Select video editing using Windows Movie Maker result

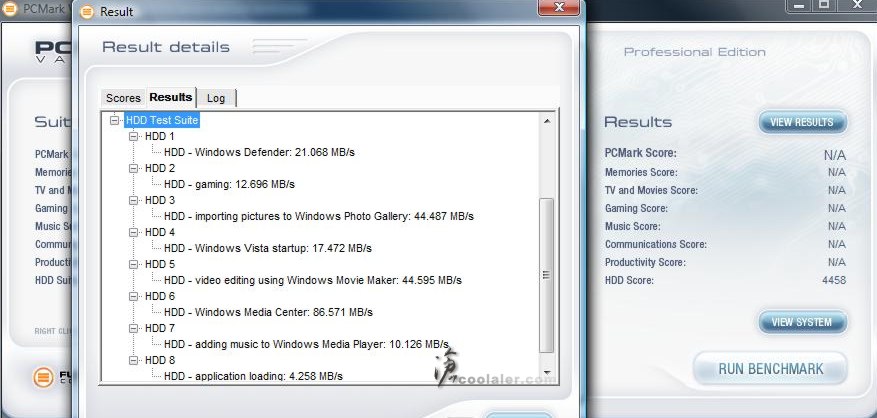313,280
